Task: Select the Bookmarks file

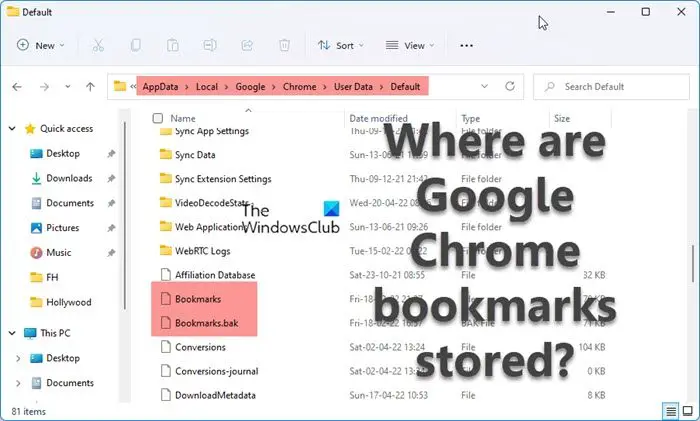Action: click(198, 299)
